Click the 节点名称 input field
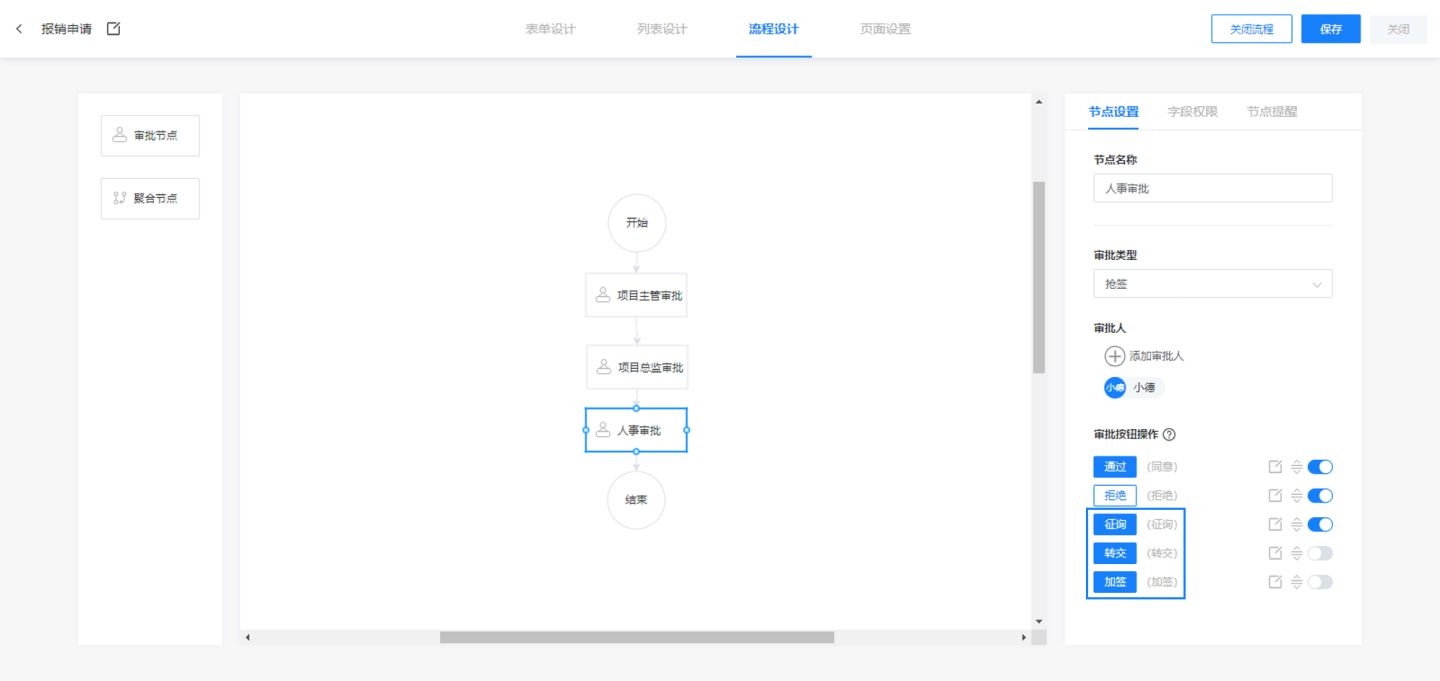The image size is (1440, 681). [1212, 188]
